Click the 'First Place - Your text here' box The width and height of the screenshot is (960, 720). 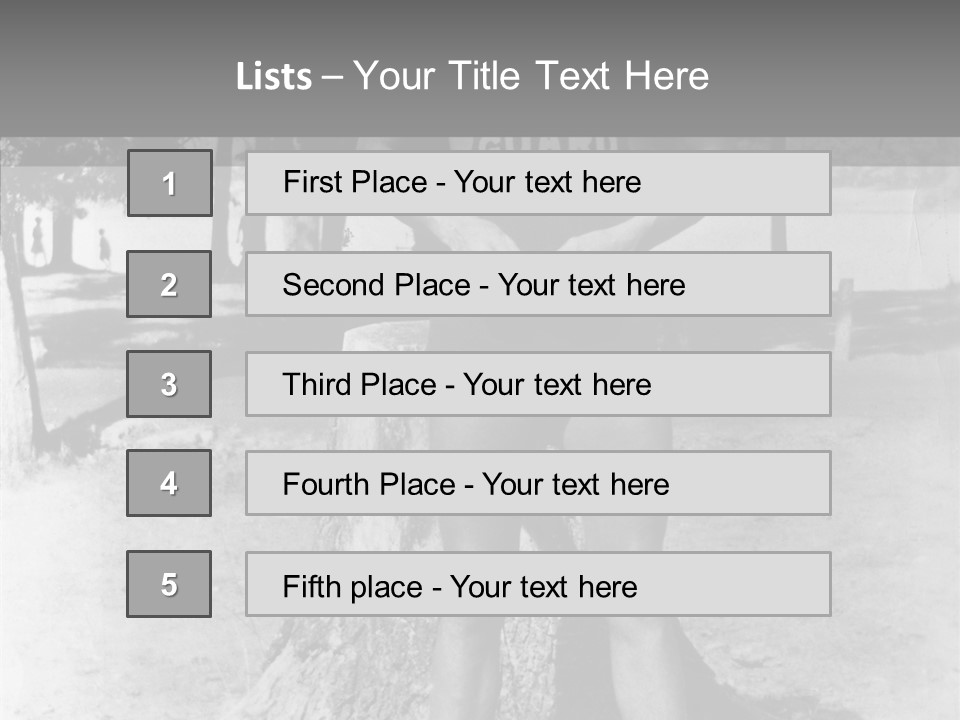point(538,183)
